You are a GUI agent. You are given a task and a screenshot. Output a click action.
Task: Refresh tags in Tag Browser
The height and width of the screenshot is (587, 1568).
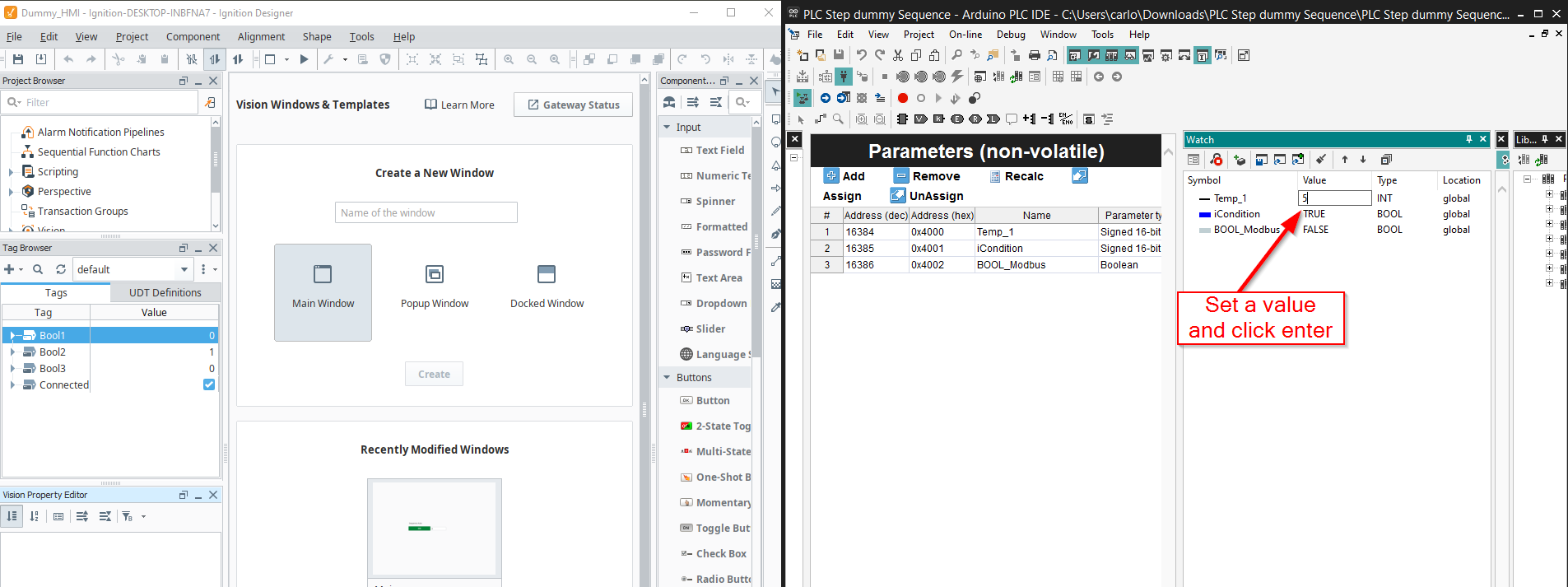point(61,269)
